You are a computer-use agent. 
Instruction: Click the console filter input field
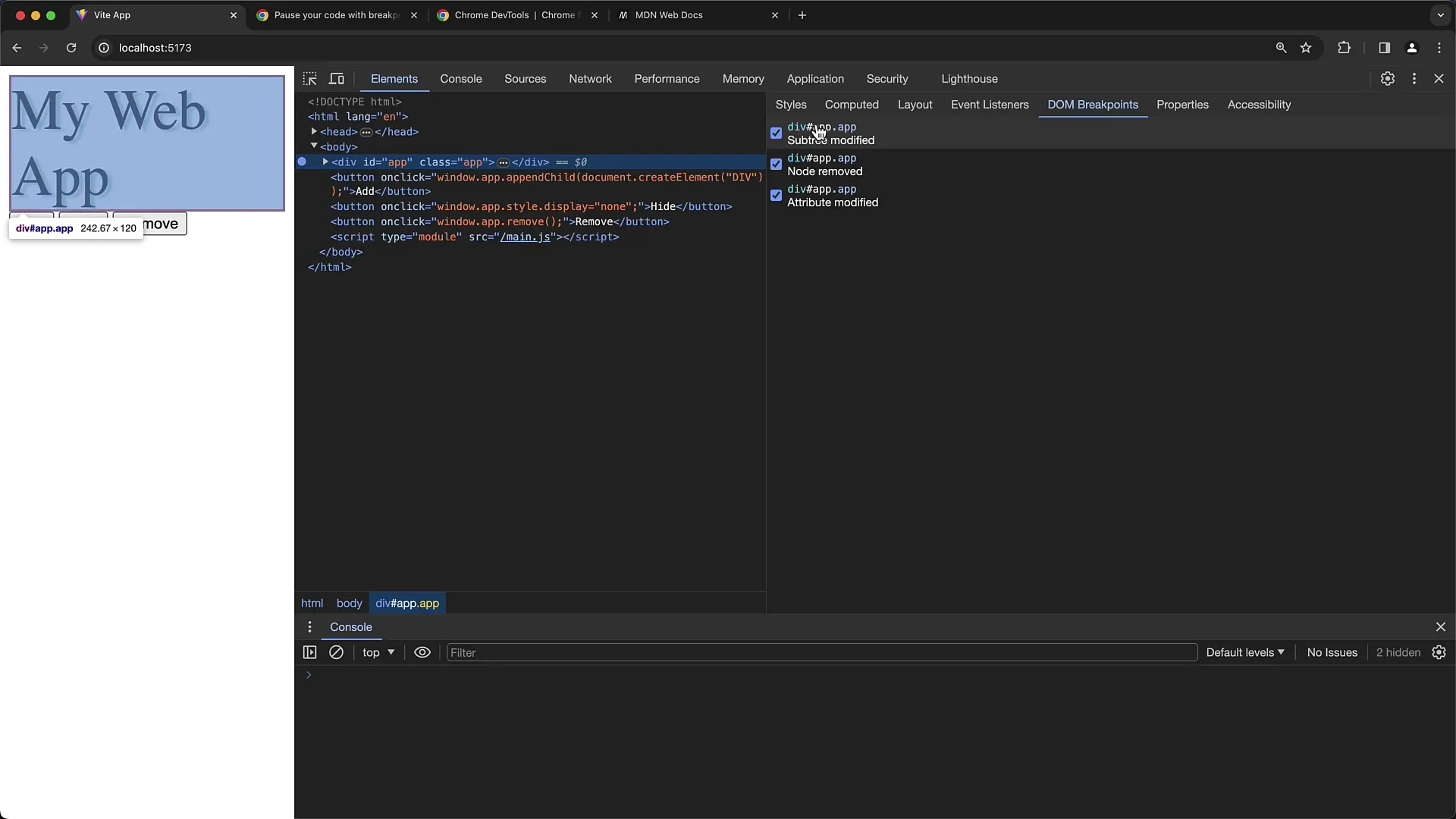tap(820, 652)
